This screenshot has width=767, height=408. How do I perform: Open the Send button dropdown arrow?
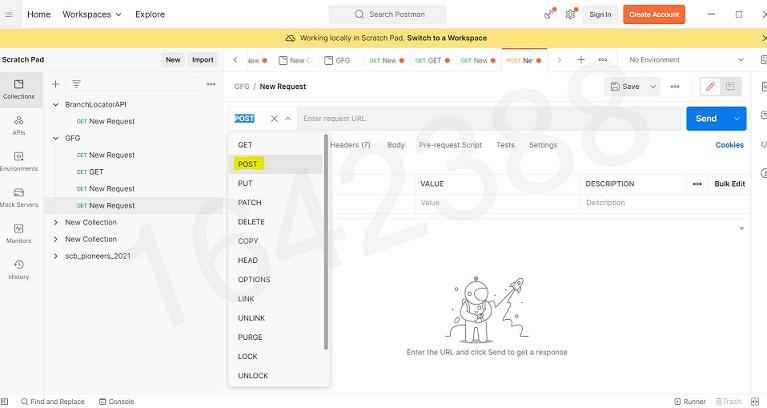tap(737, 118)
